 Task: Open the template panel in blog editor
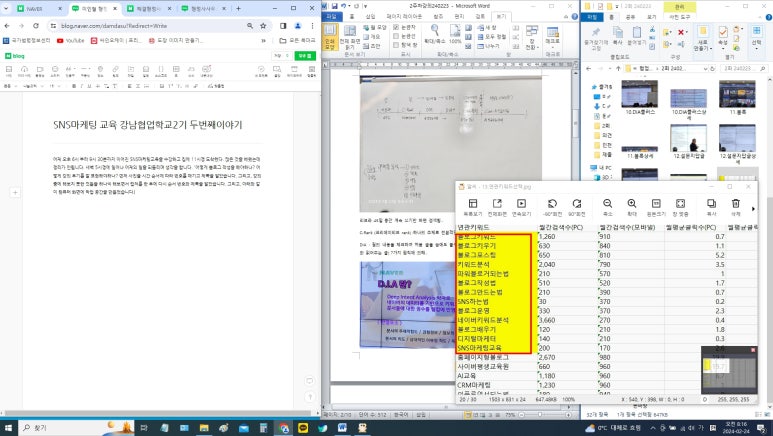pyautogui.click(x=312, y=71)
